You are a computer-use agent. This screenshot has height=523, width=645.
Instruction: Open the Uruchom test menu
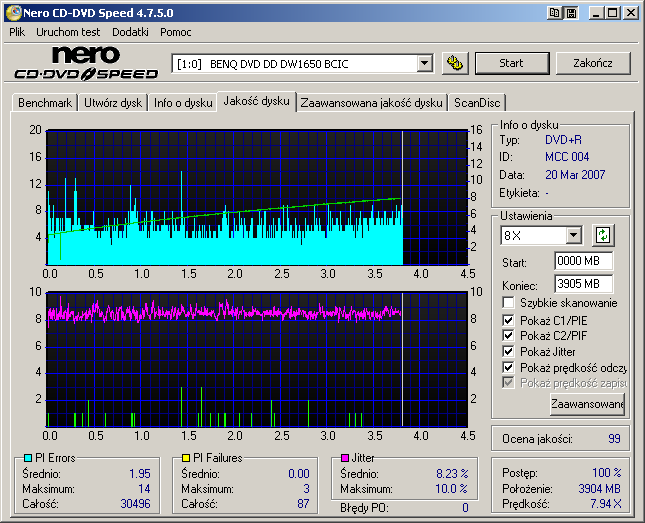68,32
